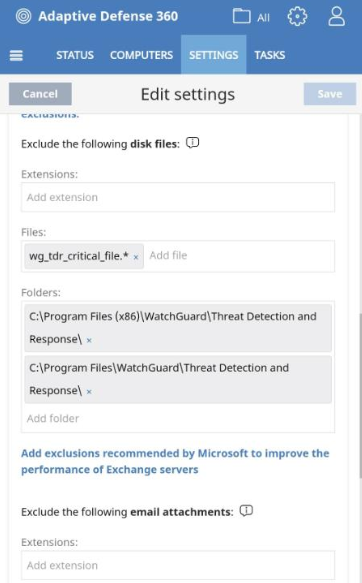
Task: Switch to the COMPUTERS tab
Action: pyautogui.click(x=141, y=55)
